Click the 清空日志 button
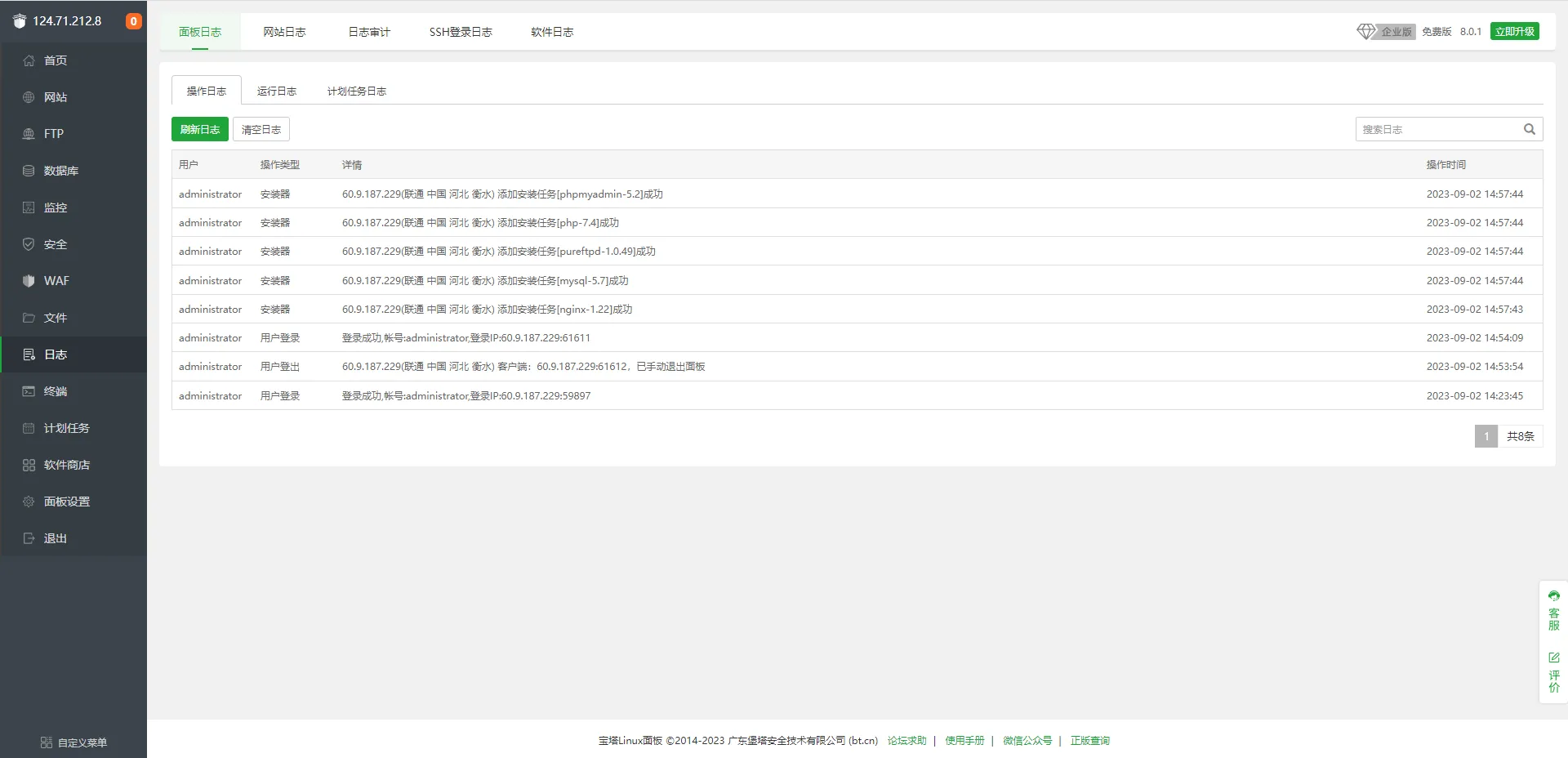The image size is (1568, 758). (x=261, y=129)
